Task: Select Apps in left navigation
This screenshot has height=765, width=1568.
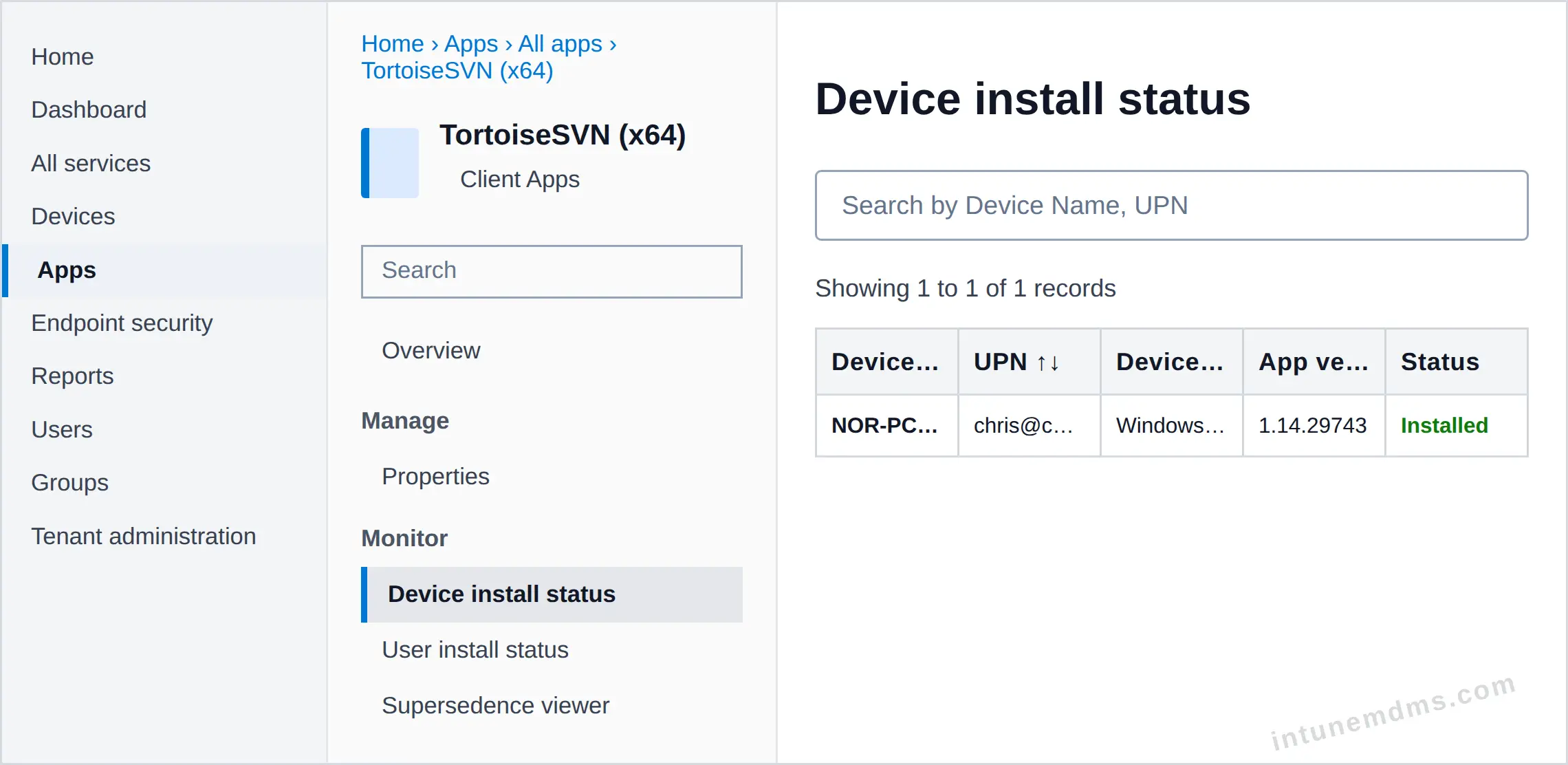Action: tap(165, 270)
